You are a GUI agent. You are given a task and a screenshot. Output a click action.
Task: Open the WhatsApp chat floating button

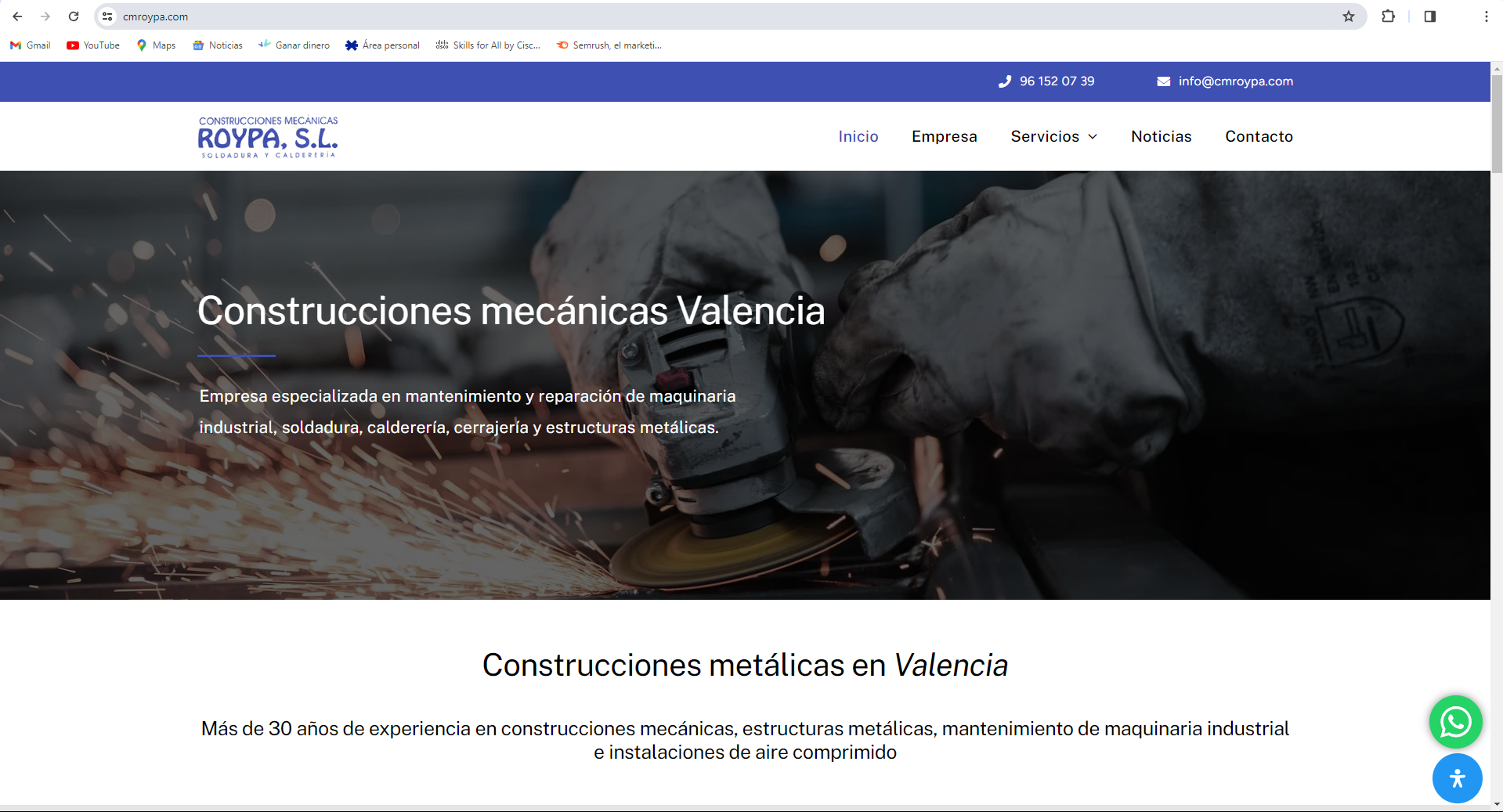click(x=1455, y=722)
